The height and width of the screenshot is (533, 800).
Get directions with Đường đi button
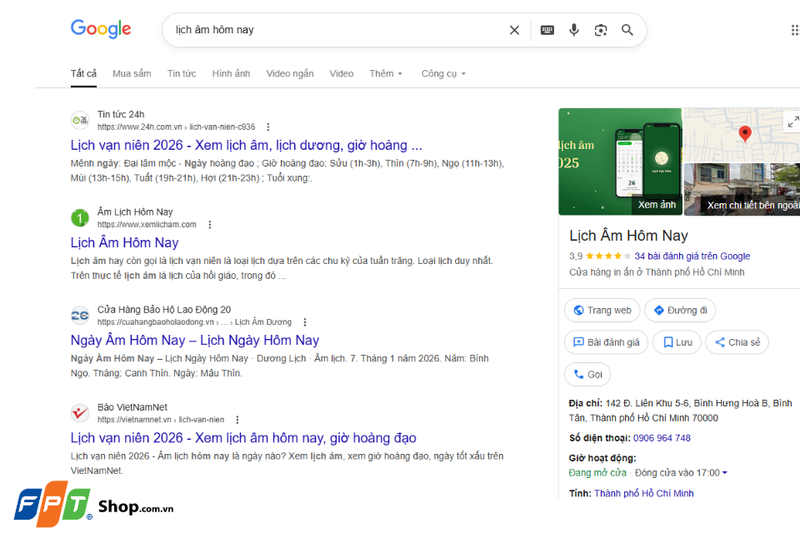[x=680, y=310]
